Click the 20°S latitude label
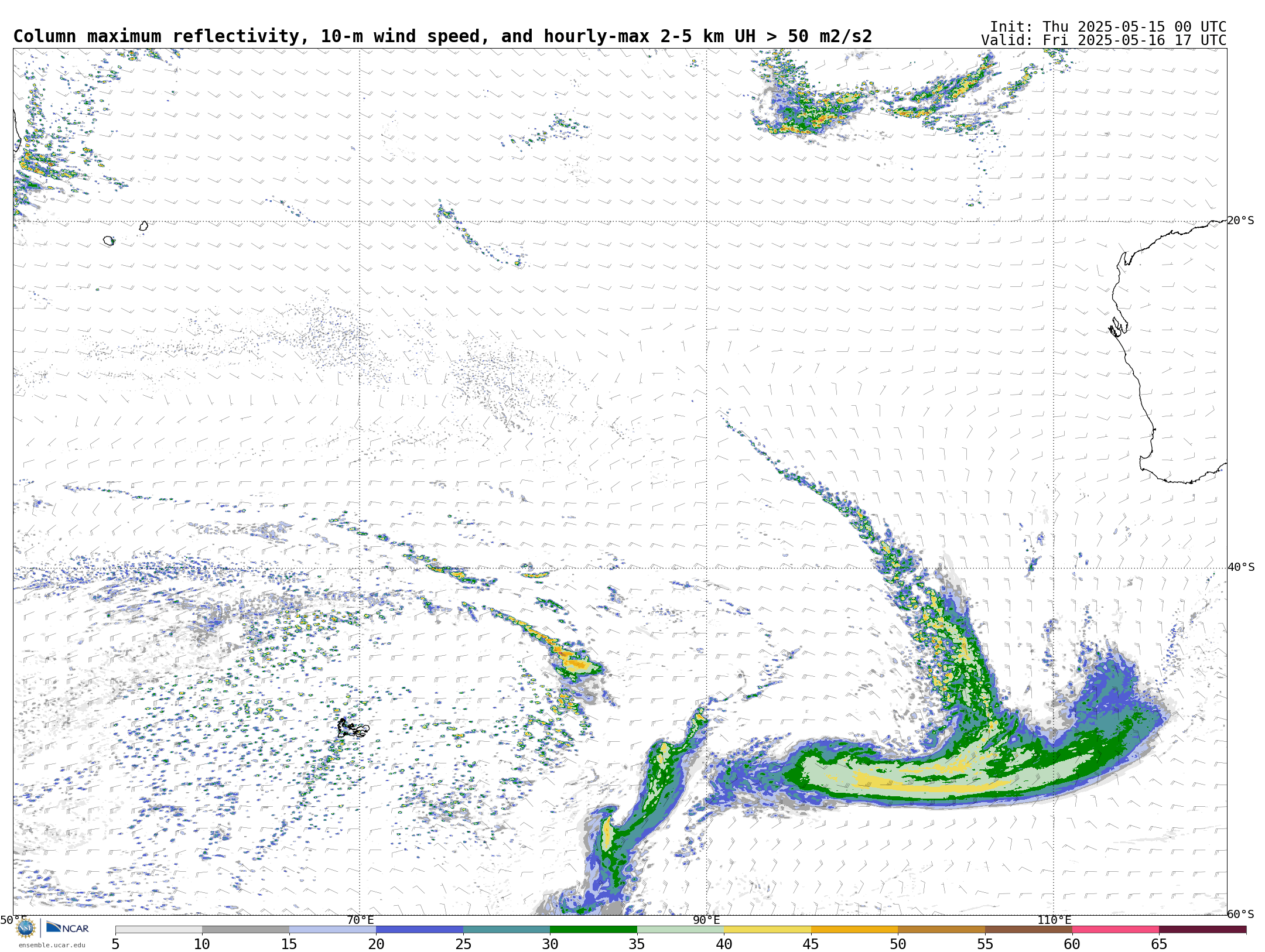1265x952 pixels. point(1240,221)
